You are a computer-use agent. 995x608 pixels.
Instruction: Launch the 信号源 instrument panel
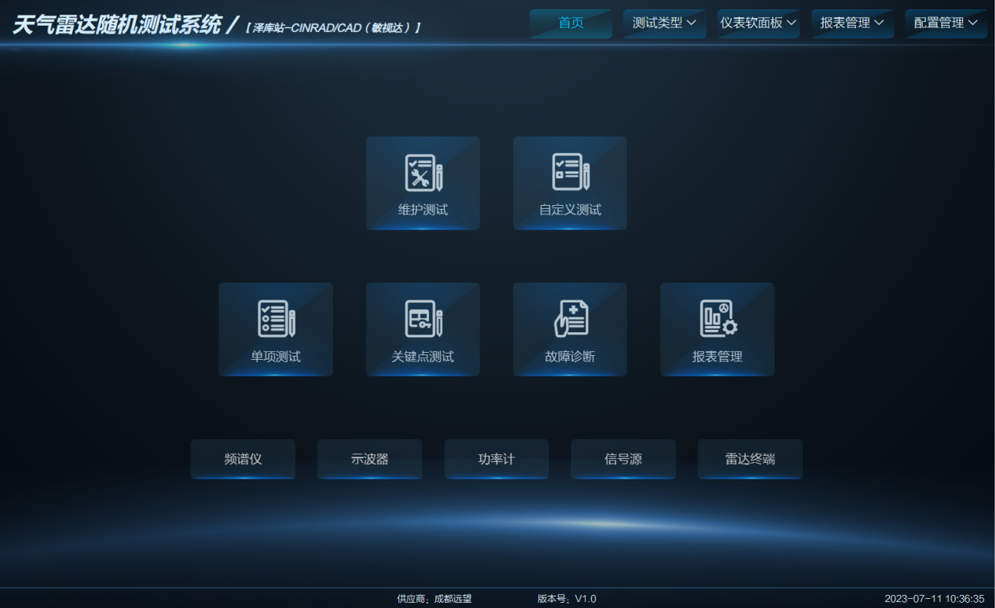(623, 459)
